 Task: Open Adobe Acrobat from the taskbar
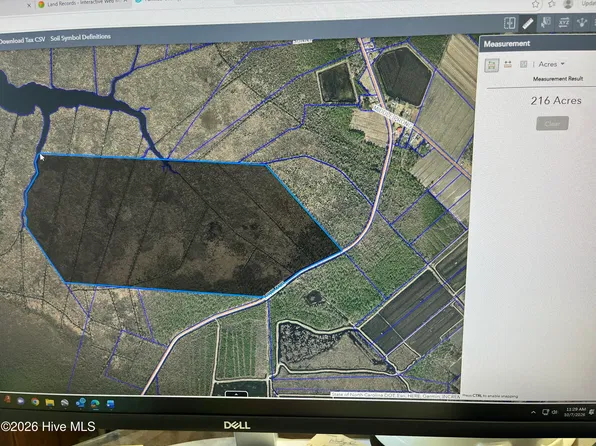[x=7, y=400]
